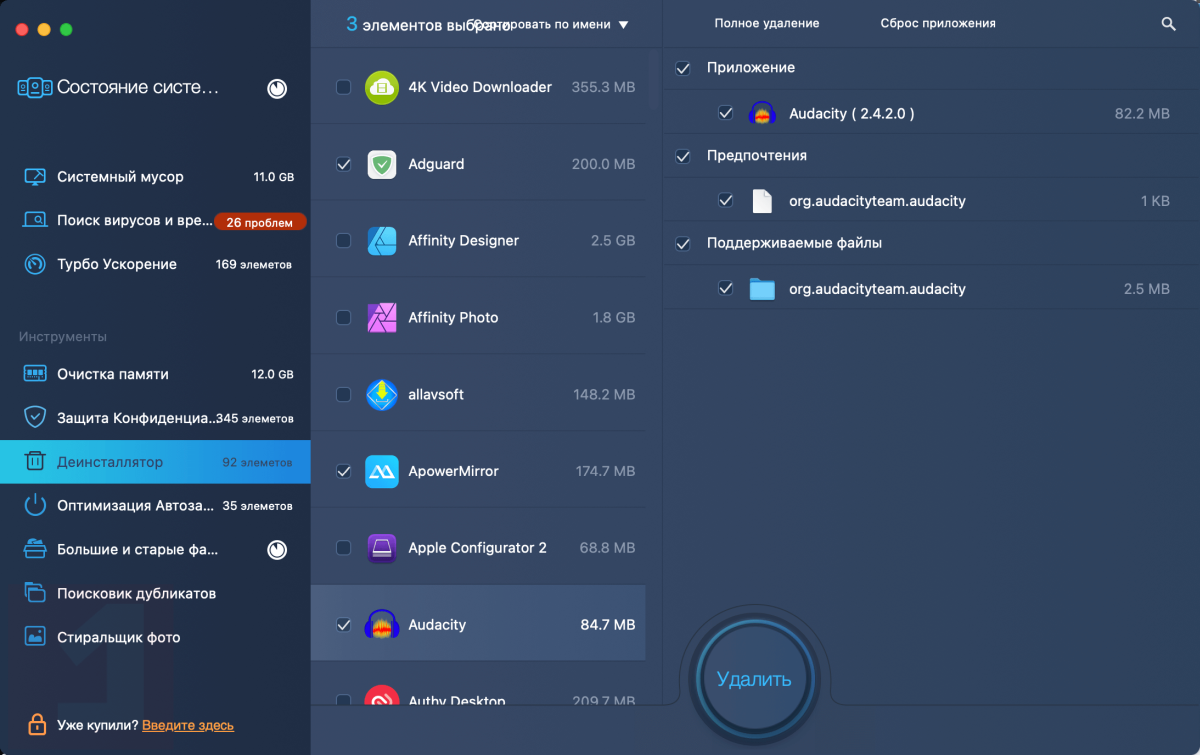1200x755 pixels.
Task: Click the padlock icon near purchase prompt
Action: [x=37, y=723]
